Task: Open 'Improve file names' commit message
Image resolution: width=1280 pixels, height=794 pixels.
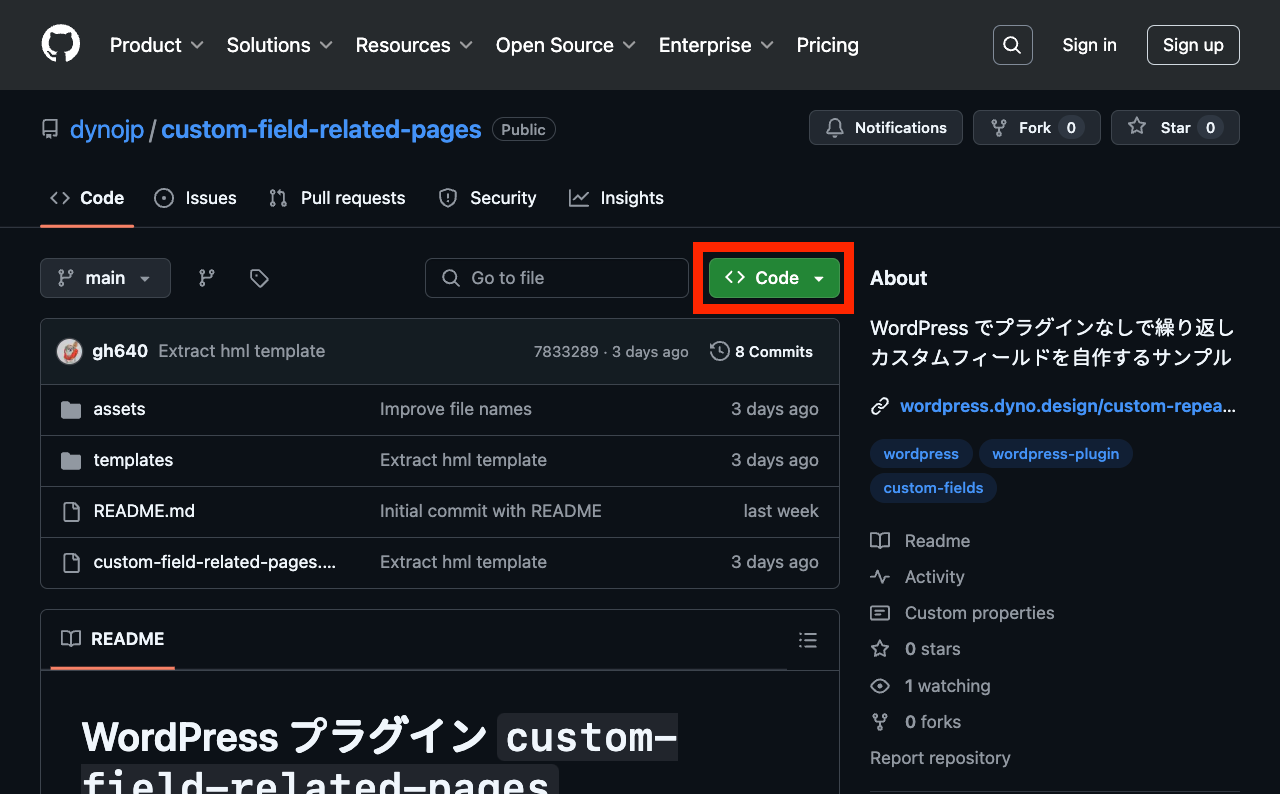Action: (456, 409)
